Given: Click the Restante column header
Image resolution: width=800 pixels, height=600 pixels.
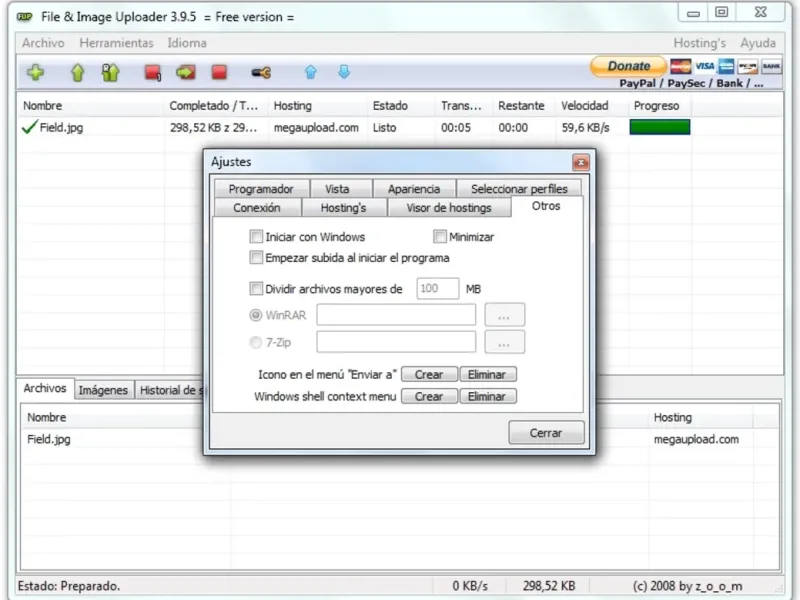Looking at the screenshot, I should click(x=521, y=106).
